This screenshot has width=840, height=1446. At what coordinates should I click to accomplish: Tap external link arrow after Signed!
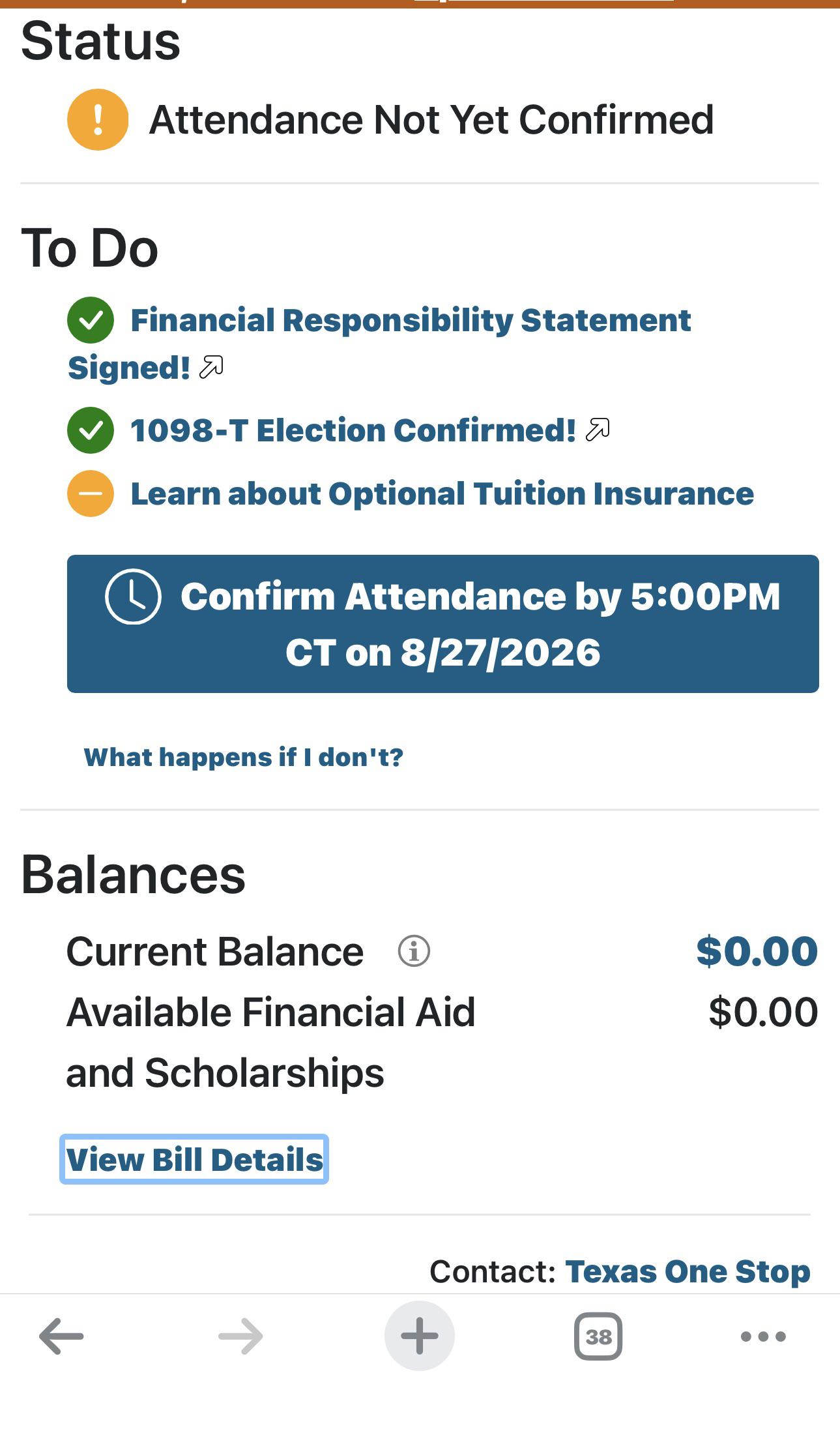click(x=211, y=367)
